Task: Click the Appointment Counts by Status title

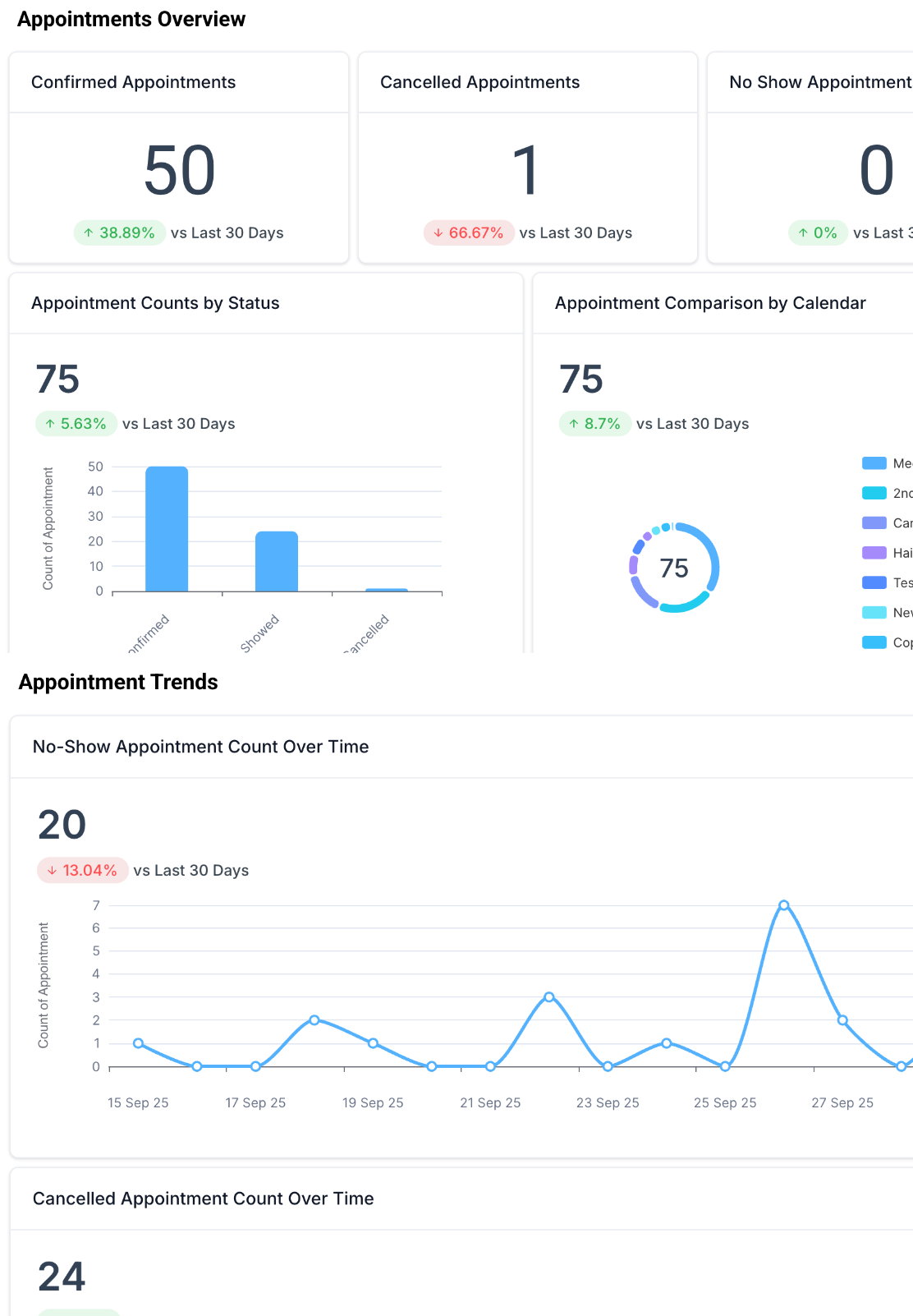Action: click(x=155, y=303)
